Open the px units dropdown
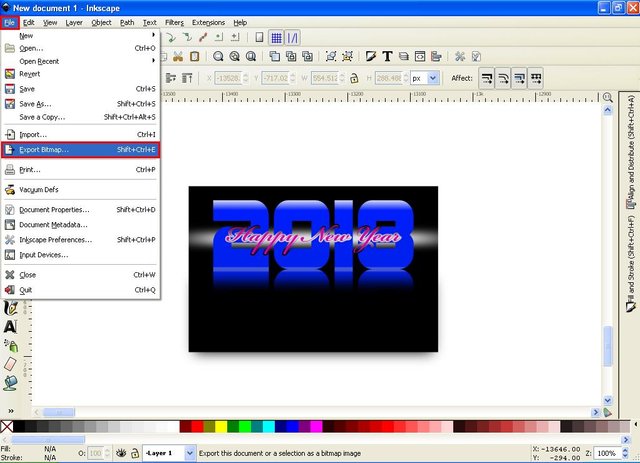The width and height of the screenshot is (640, 463). click(433, 78)
